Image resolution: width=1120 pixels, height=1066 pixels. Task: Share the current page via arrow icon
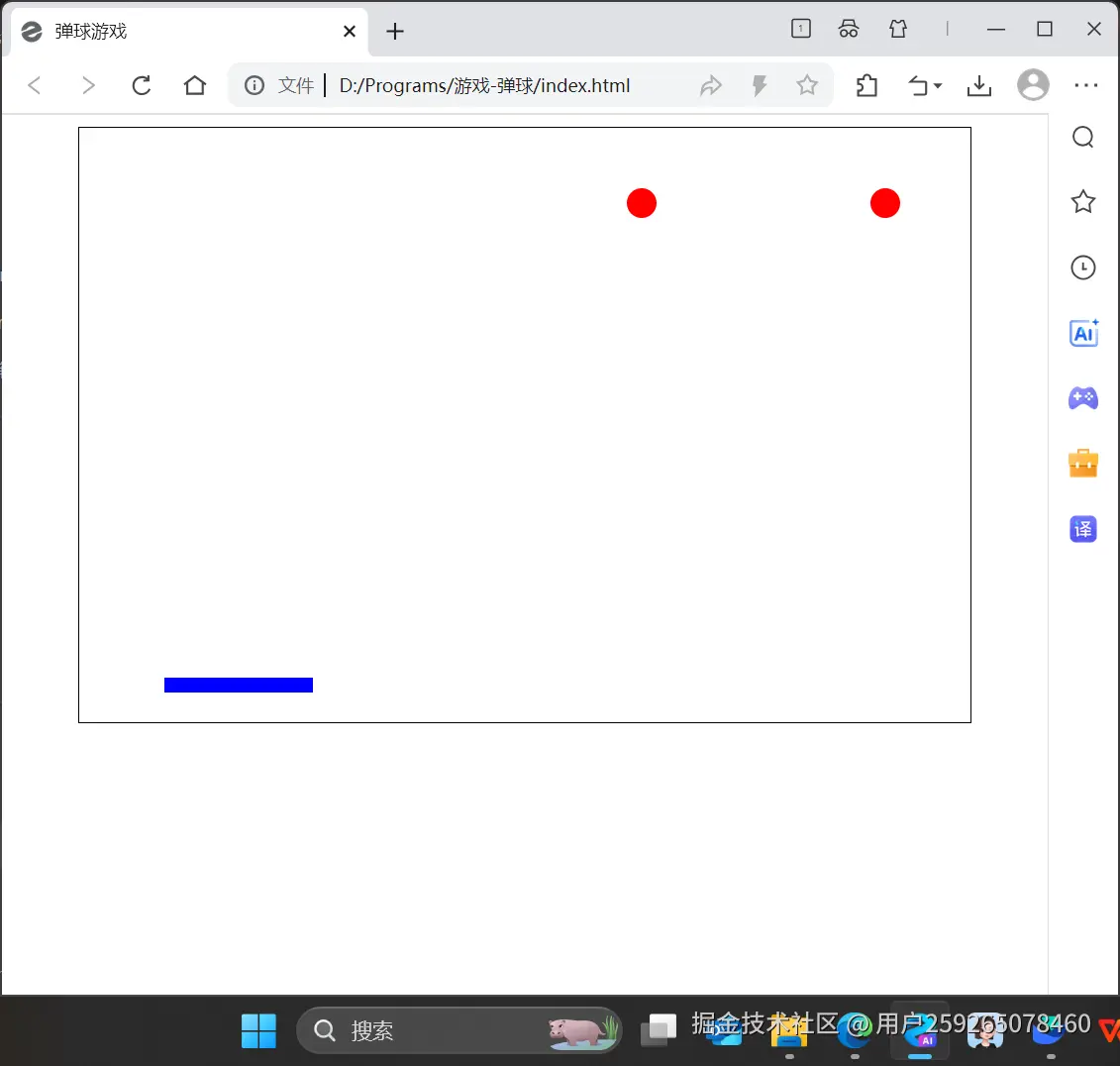711,86
